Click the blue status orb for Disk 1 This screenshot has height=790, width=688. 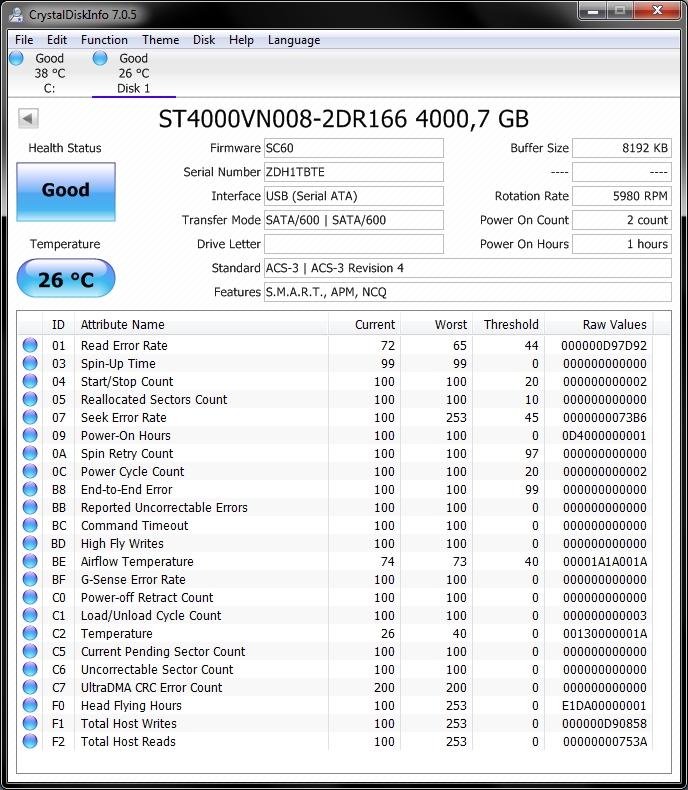point(100,58)
